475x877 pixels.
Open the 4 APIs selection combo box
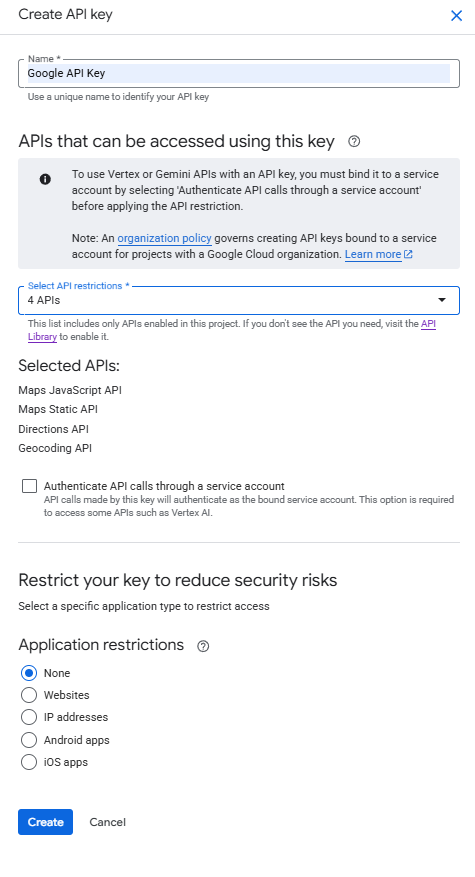tap(239, 300)
